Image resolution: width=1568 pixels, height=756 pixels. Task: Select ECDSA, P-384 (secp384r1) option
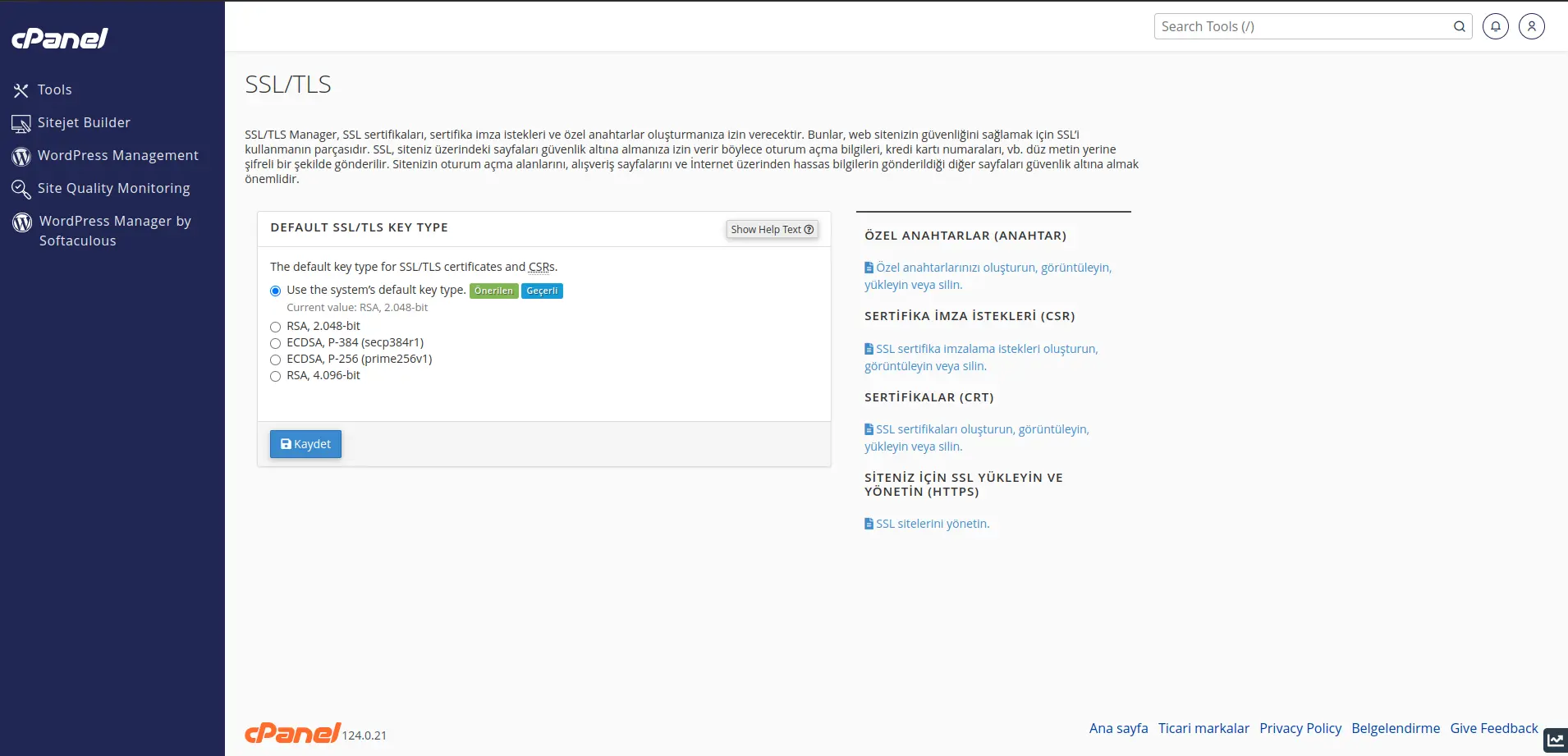coord(276,343)
